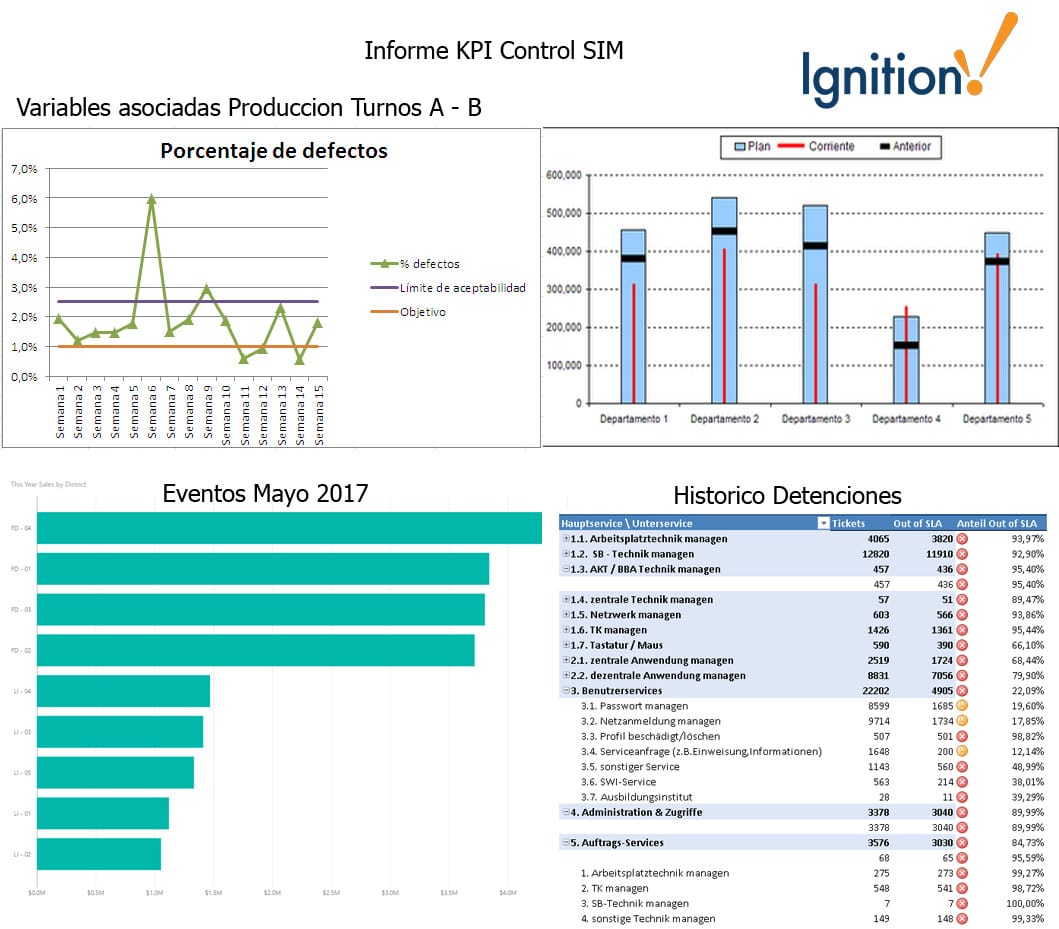The width and height of the screenshot is (1059, 929).
Task: Expand 1.1. Arbeitsplatztechnik managen group
Action: coord(566,539)
